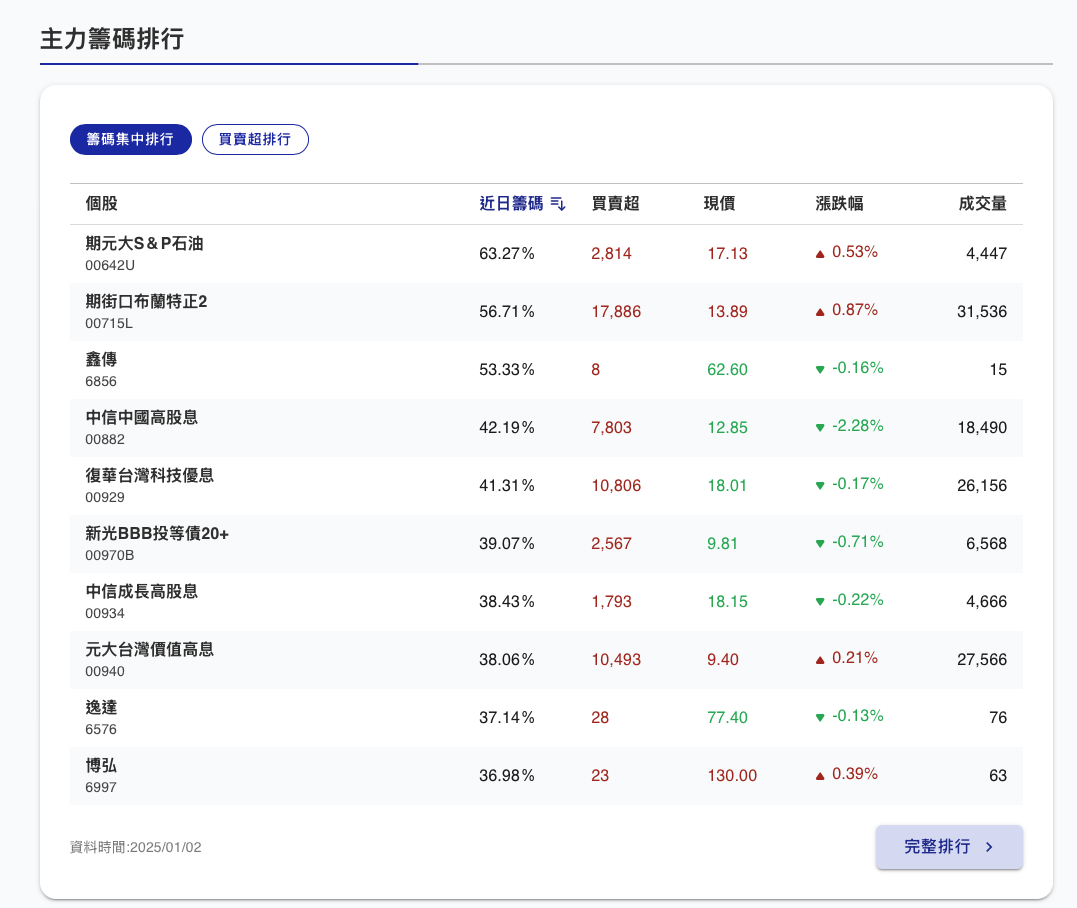Viewport: 1077px width, 908px height.
Task: Click the 成交量 column header
Action: coord(983,202)
